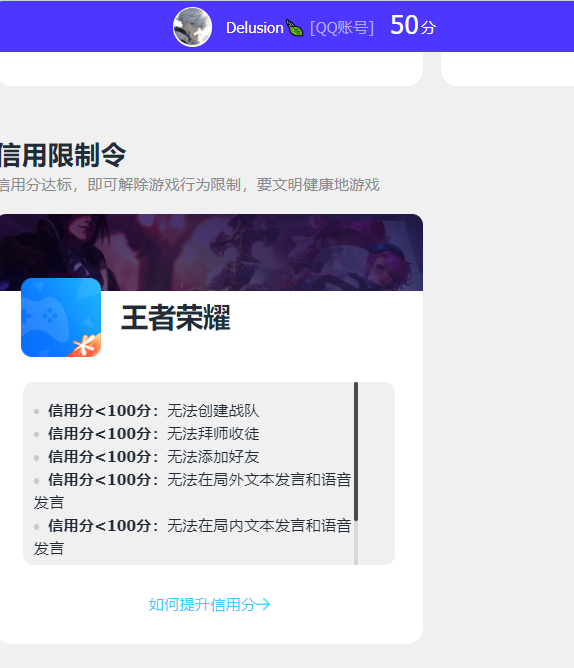Viewport: 574px width, 668px height.
Task: Select the 无法创建战队 restriction line
Action: pos(146,411)
